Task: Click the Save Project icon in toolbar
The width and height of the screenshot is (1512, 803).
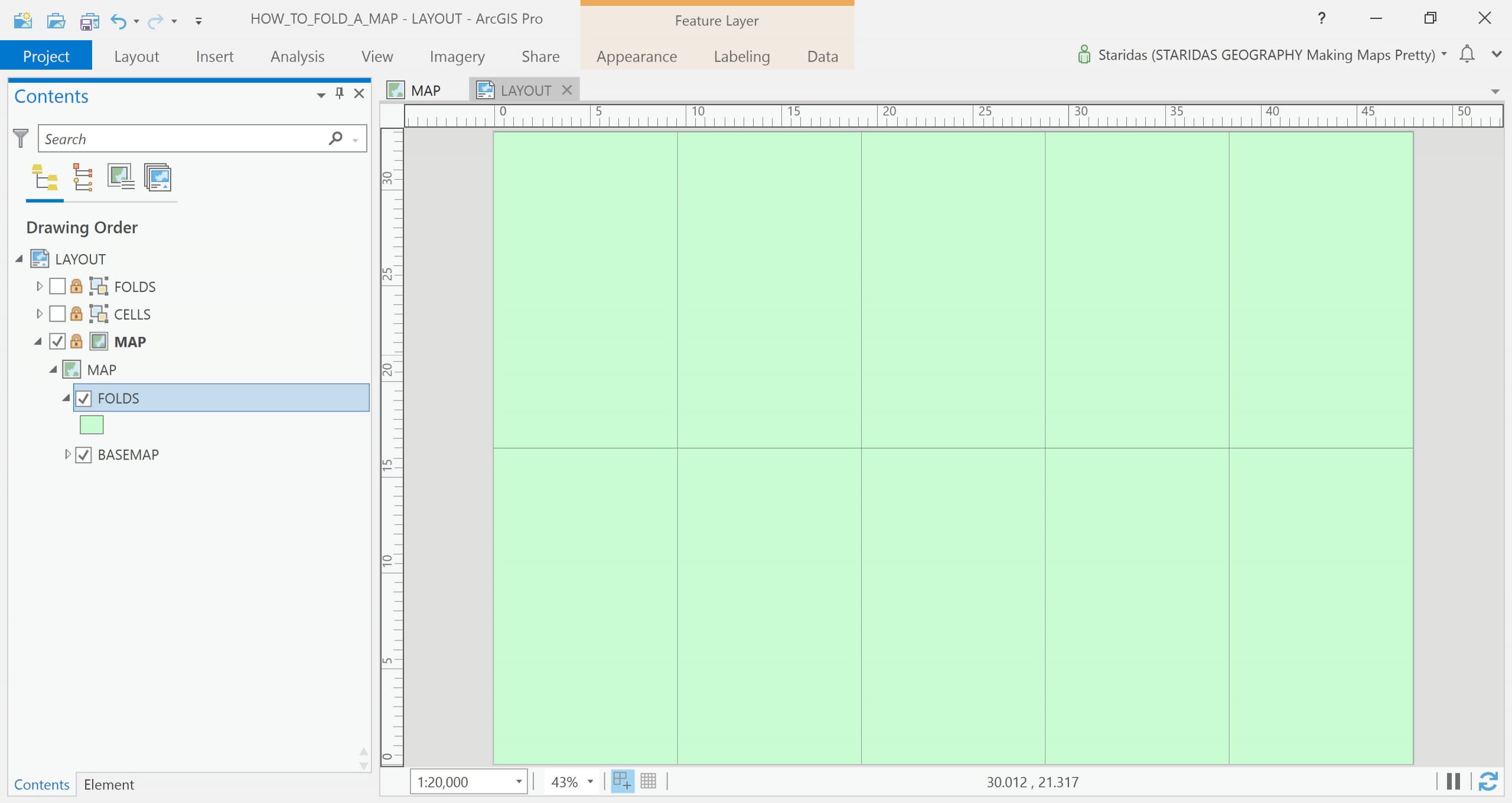Action: click(89, 21)
